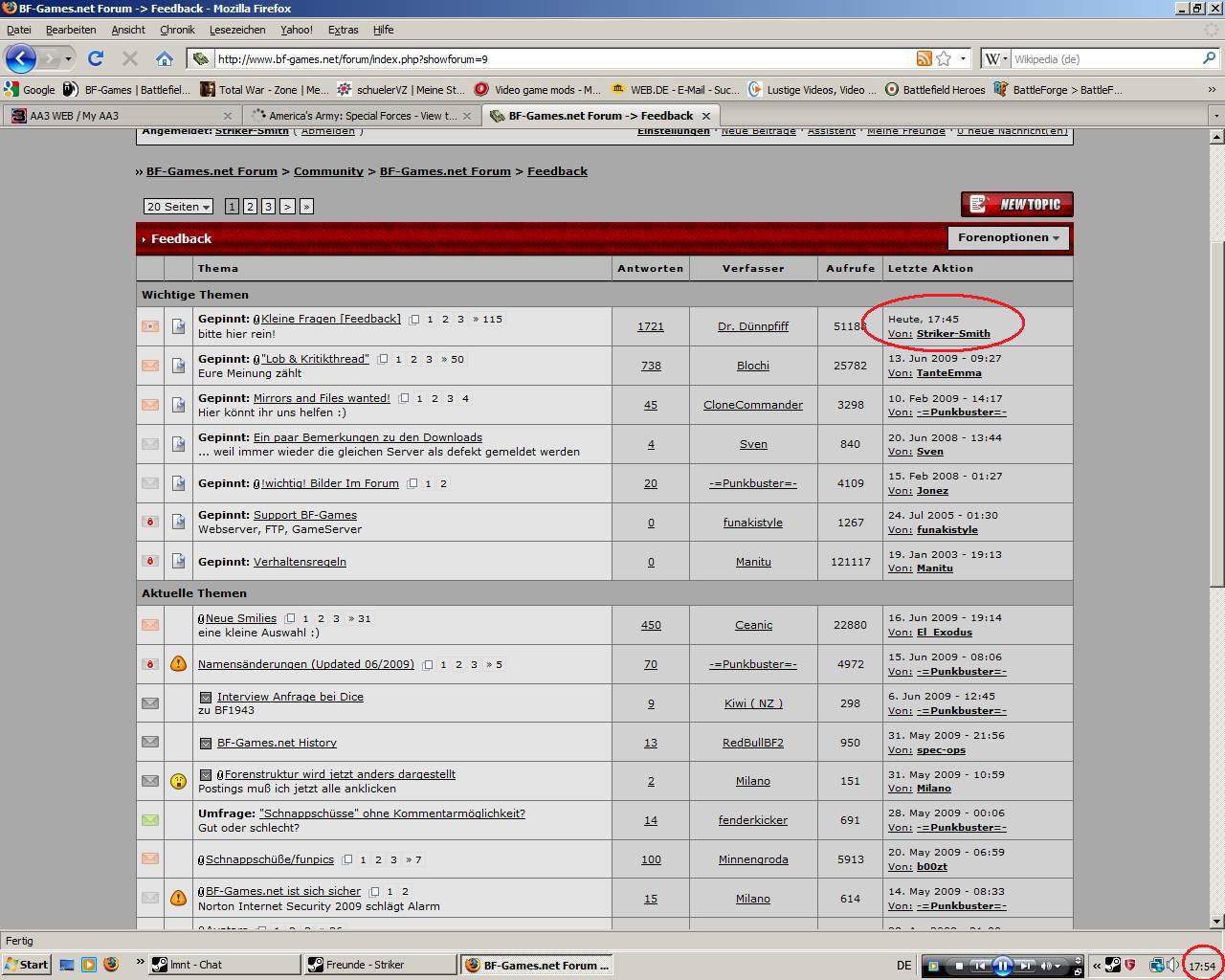Expand the 20 Seiten page dropdown
The width and height of the screenshot is (1225, 980).
coord(178,207)
